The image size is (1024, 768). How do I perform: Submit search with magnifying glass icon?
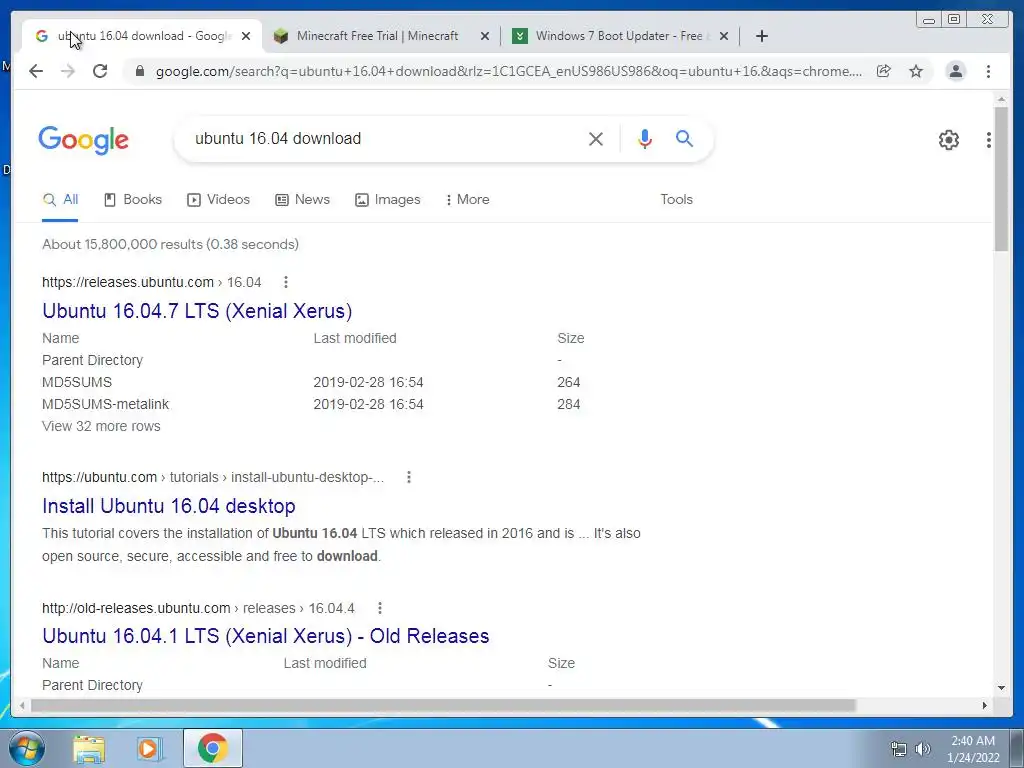(684, 138)
